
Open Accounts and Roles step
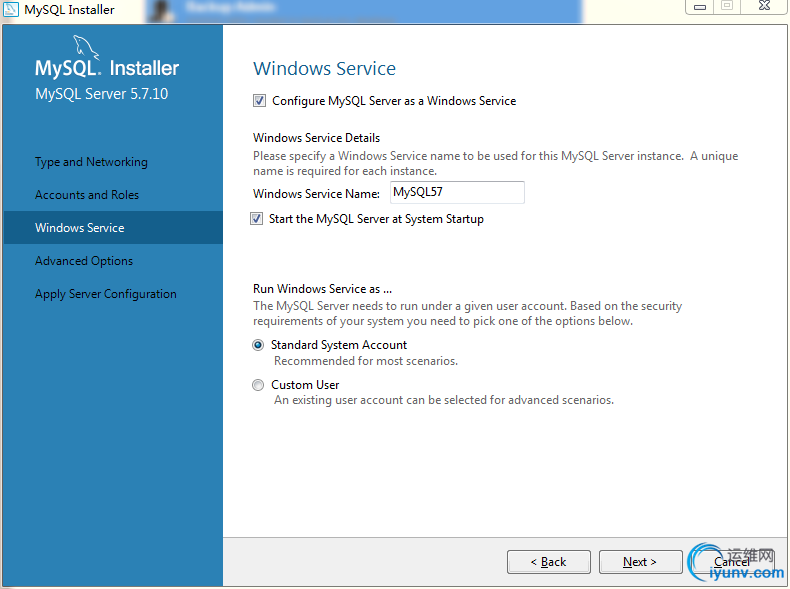click(87, 195)
